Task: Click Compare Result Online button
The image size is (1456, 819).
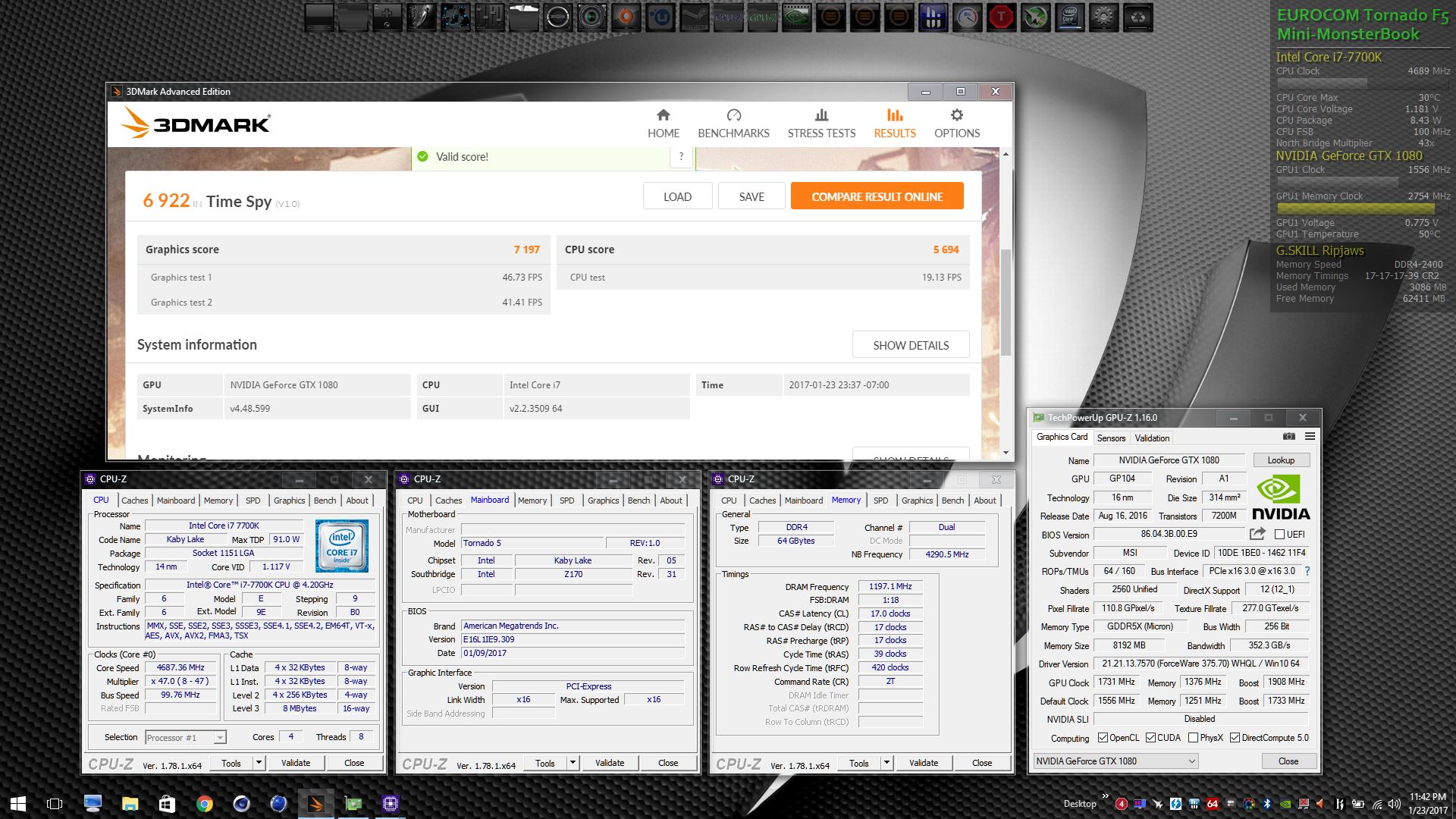Action: [877, 196]
